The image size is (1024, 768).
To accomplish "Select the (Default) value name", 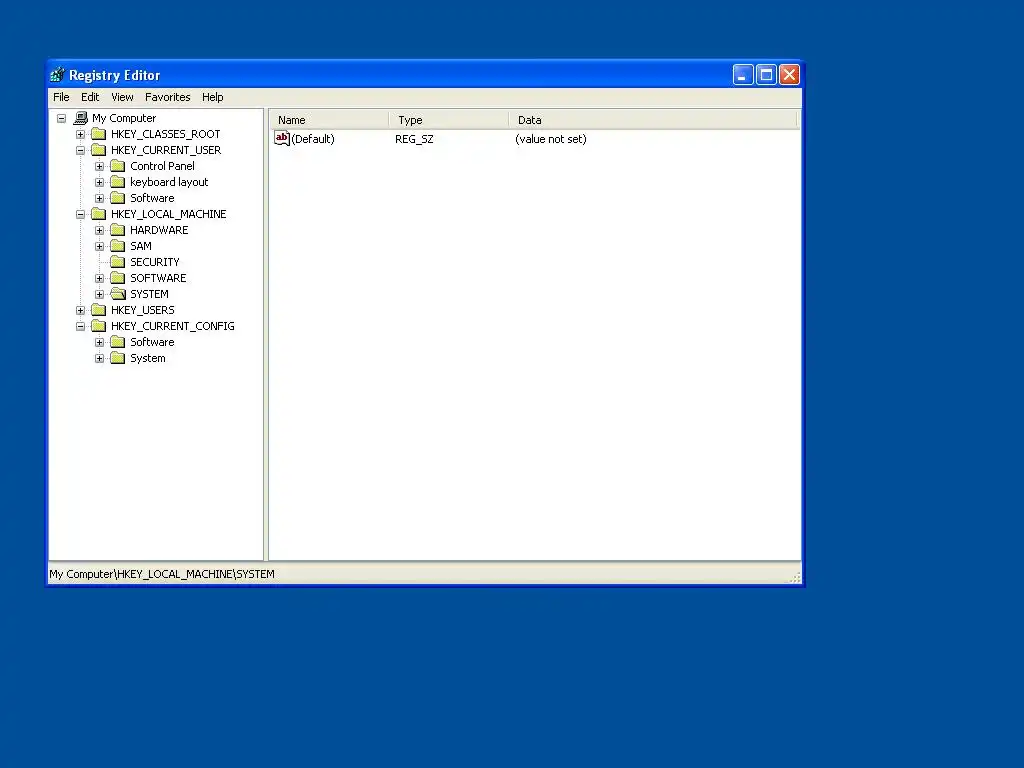I will tap(313, 139).
